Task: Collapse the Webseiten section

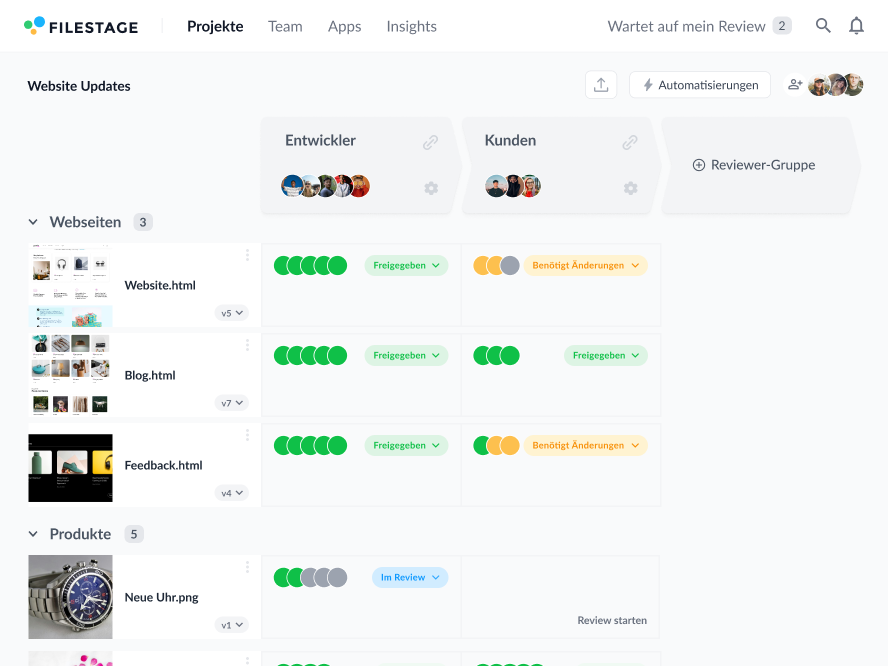Action: 33,222
